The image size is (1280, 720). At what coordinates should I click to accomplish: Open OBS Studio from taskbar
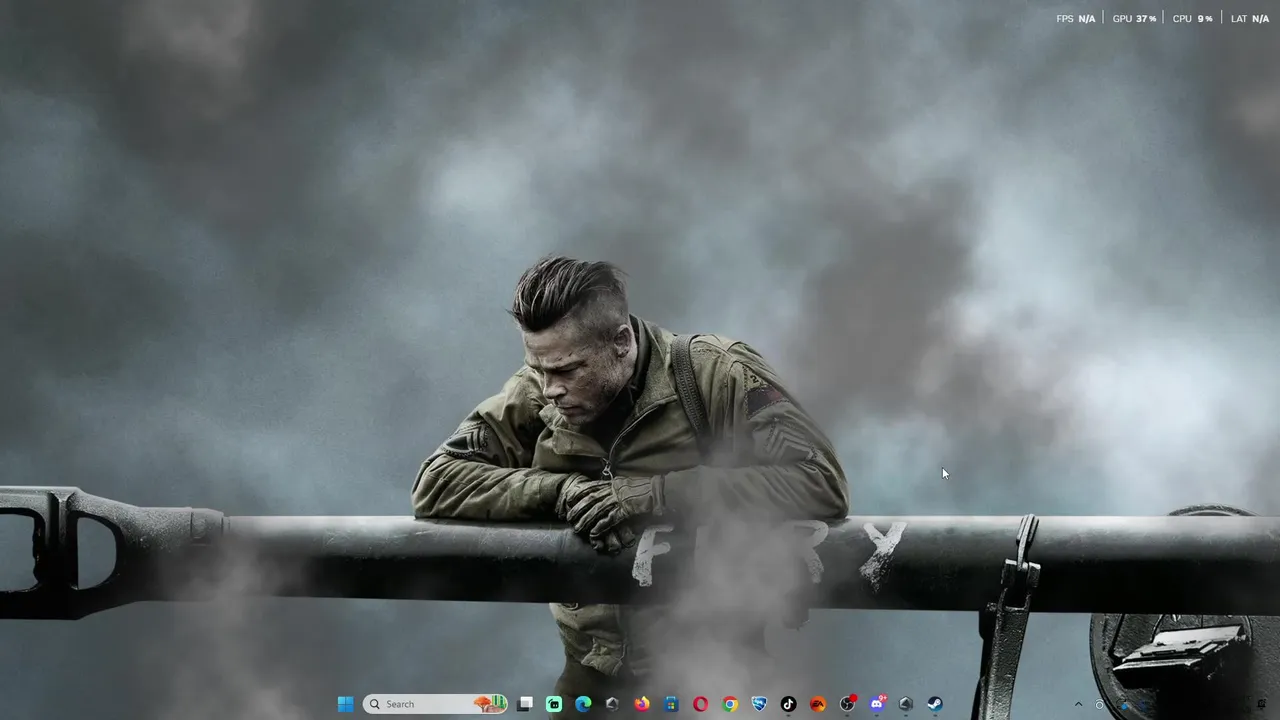847,704
